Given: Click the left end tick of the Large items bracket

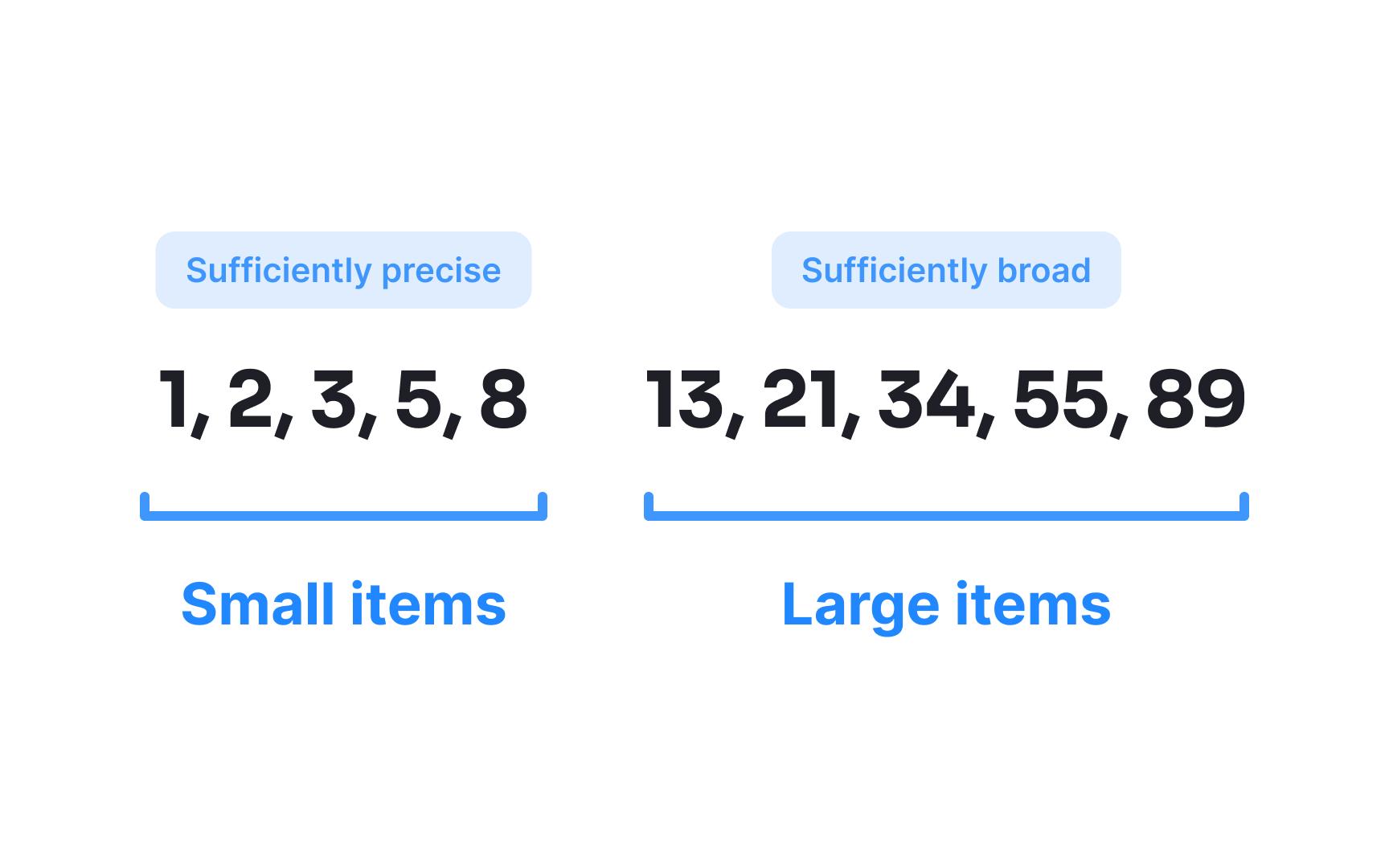Looking at the screenshot, I should tap(649, 505).
